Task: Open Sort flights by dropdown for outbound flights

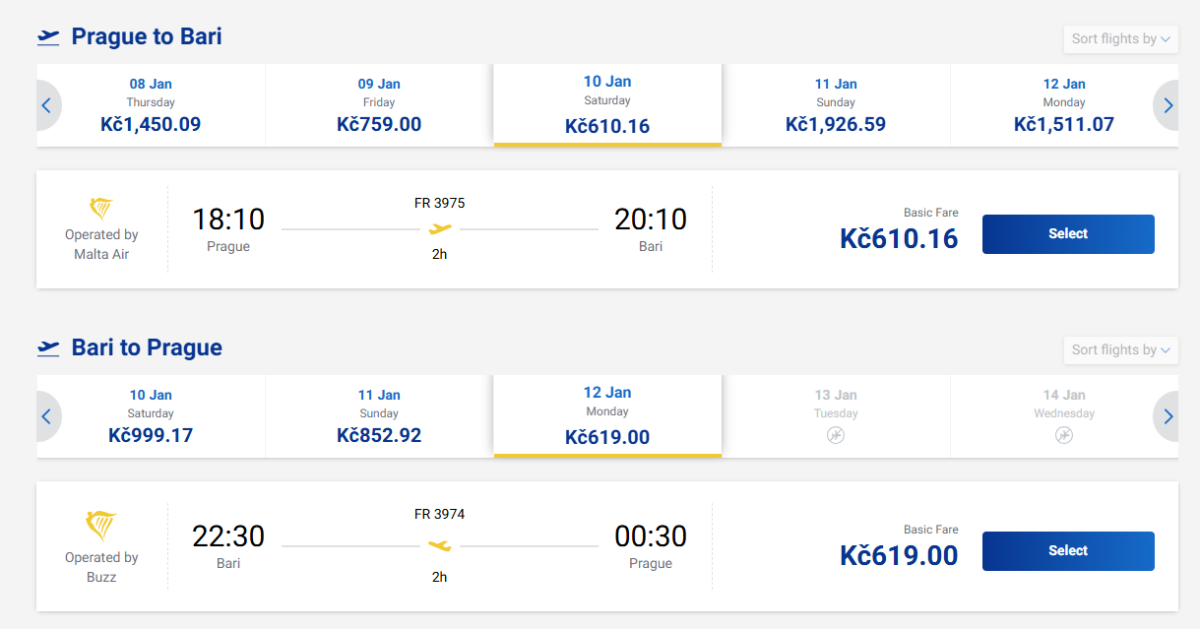Action: pos(1120,39)
